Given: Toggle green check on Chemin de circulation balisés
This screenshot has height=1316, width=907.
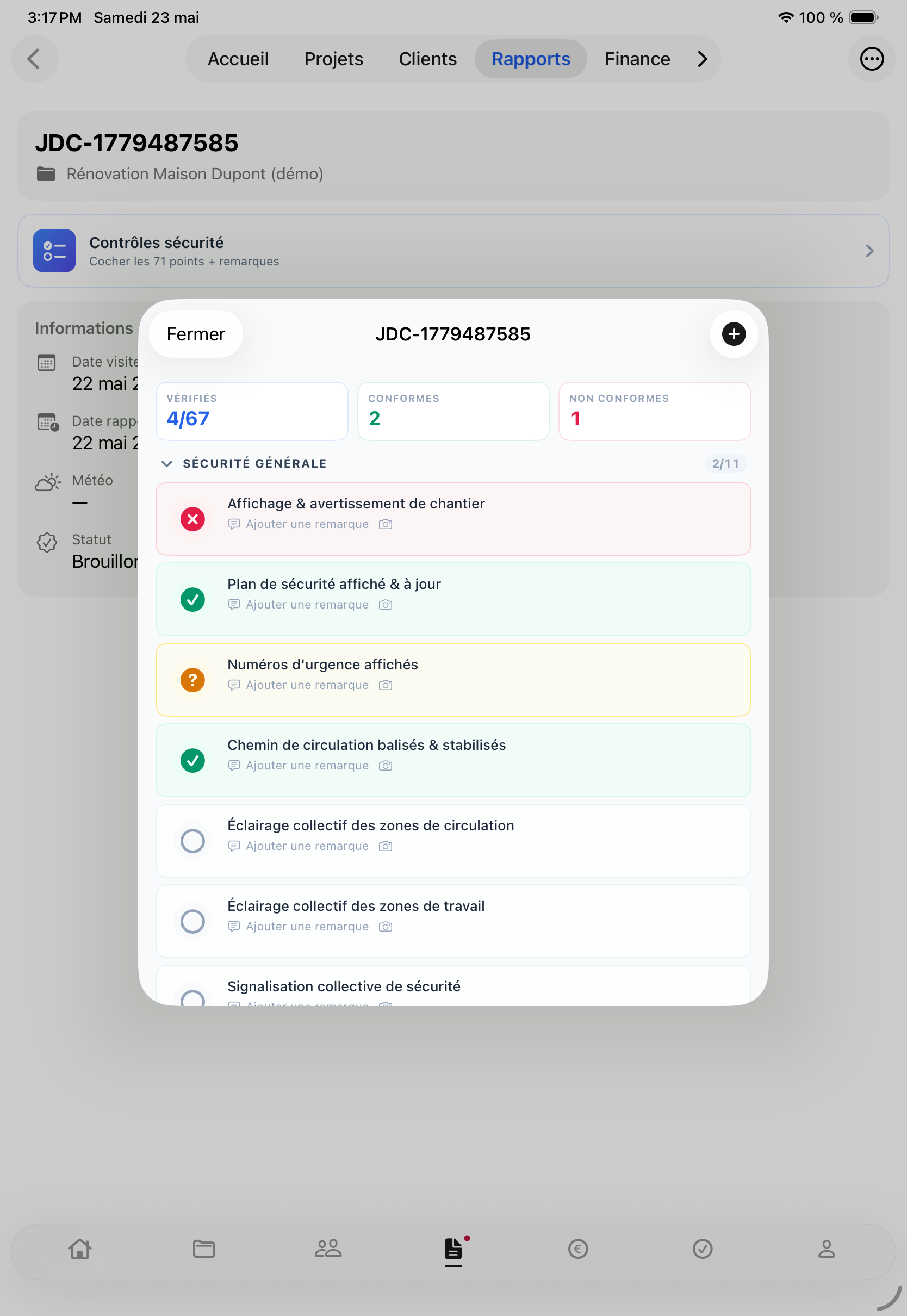Looking at the screenshot, I should [192, 760].
